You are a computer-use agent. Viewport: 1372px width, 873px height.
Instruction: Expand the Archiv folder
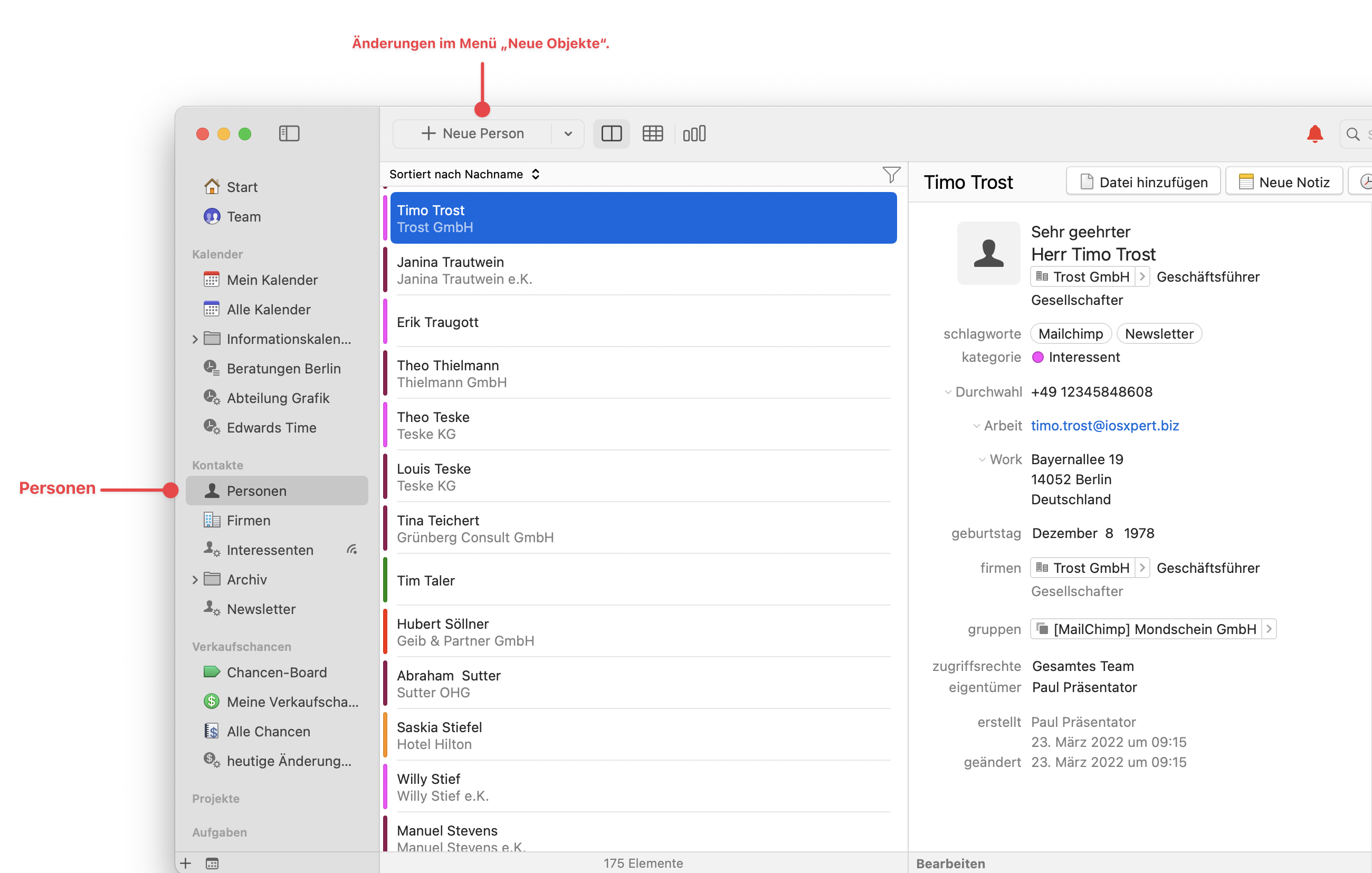(x=195, y=580)
